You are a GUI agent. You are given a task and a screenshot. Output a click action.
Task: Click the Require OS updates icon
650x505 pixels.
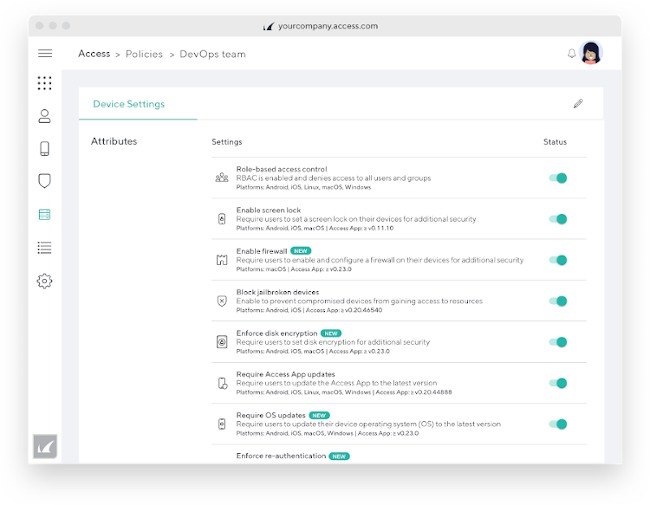pyautogui.click(x=222, y=424)
